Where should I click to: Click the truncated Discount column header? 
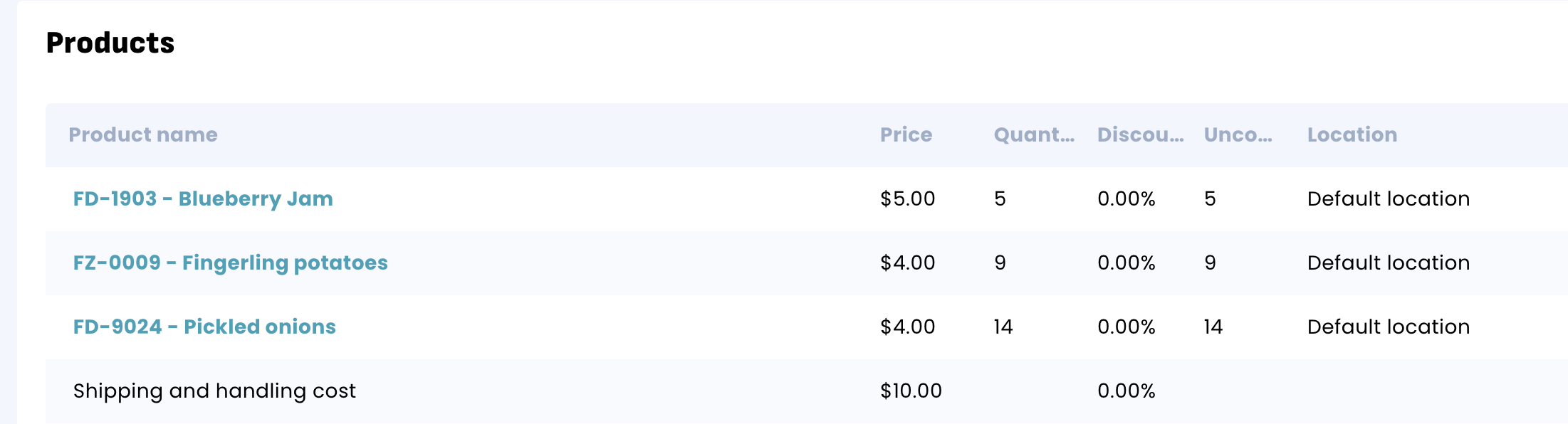pyautogui.click(x=1140, y=135)
